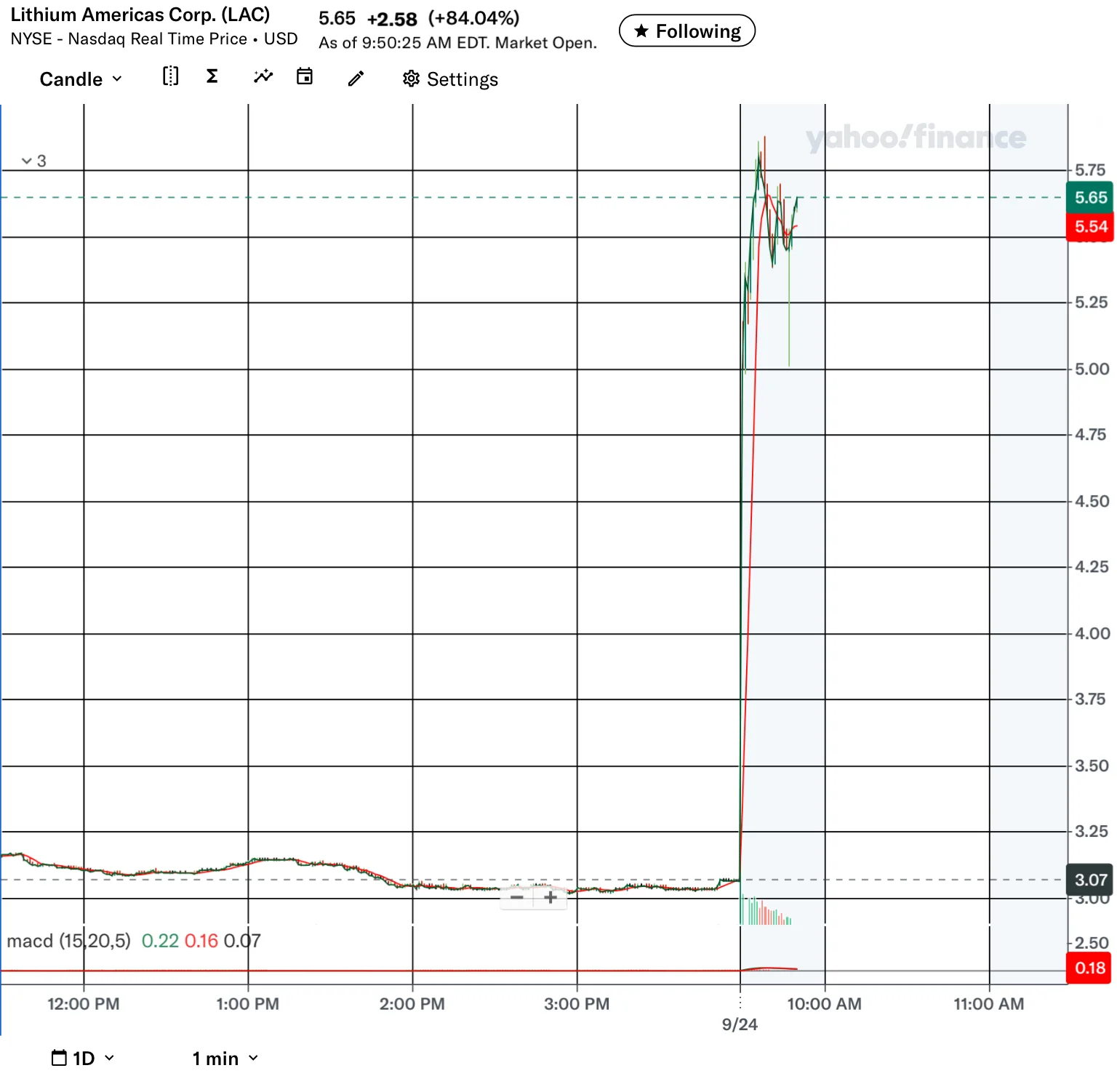
Task: Click the red 5.54 price tag
Action: [x=1090, y=227]
